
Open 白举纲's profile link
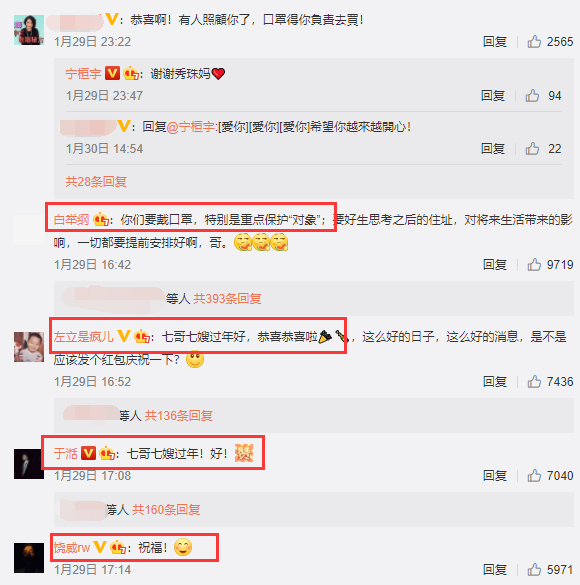pyautogui.click(x=72, y=220)
